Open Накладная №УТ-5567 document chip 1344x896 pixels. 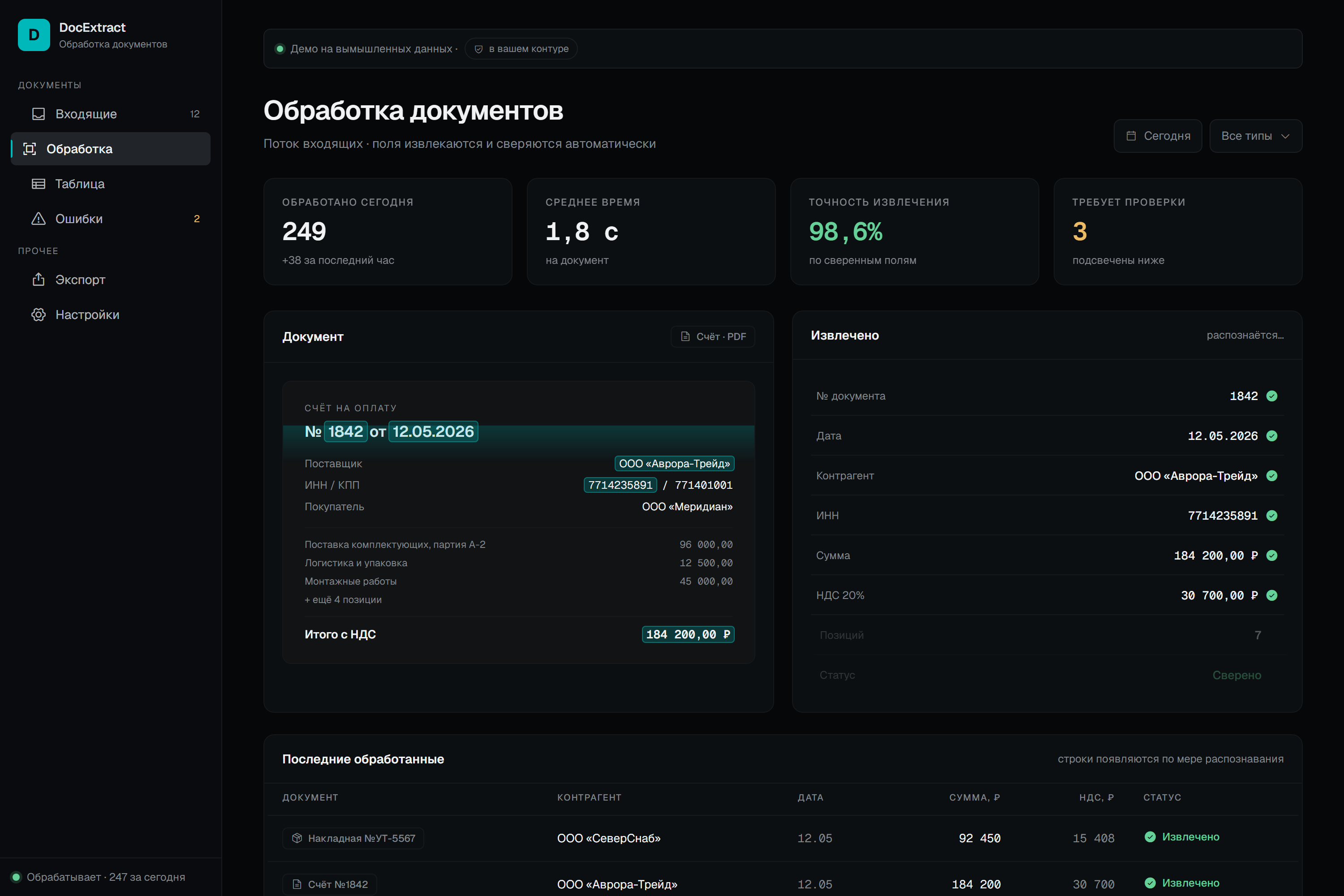tap(353, 838)
